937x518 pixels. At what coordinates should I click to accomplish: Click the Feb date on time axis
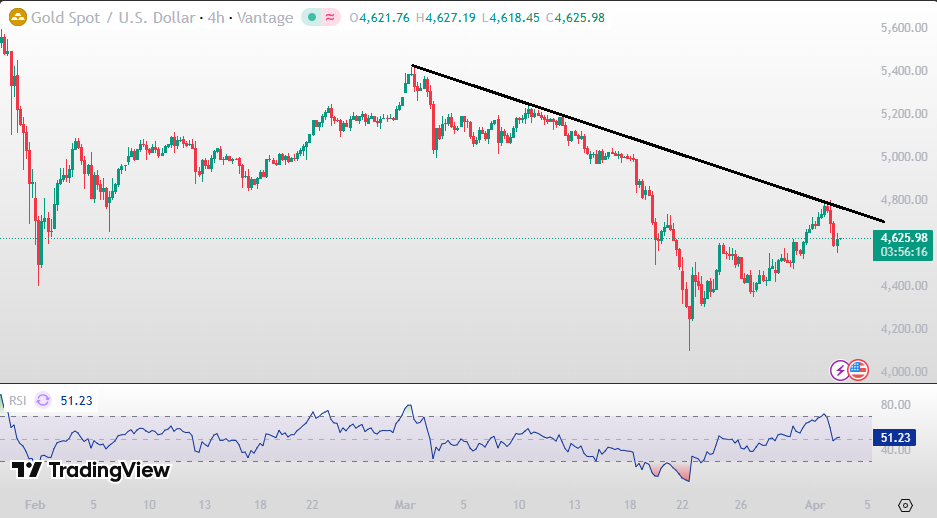click(x=35, y=504)
